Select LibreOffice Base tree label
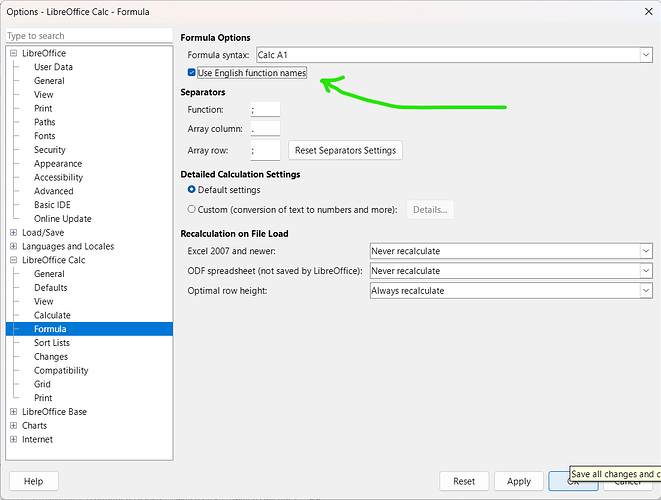The height and width of the screenshot is (500, 661). pyautogui.click(x=54, y=411)
